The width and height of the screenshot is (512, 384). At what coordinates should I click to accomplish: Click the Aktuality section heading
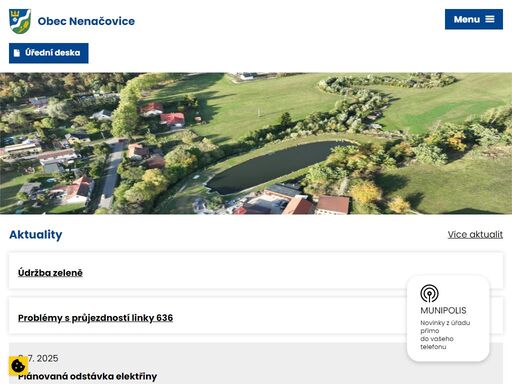36,235
